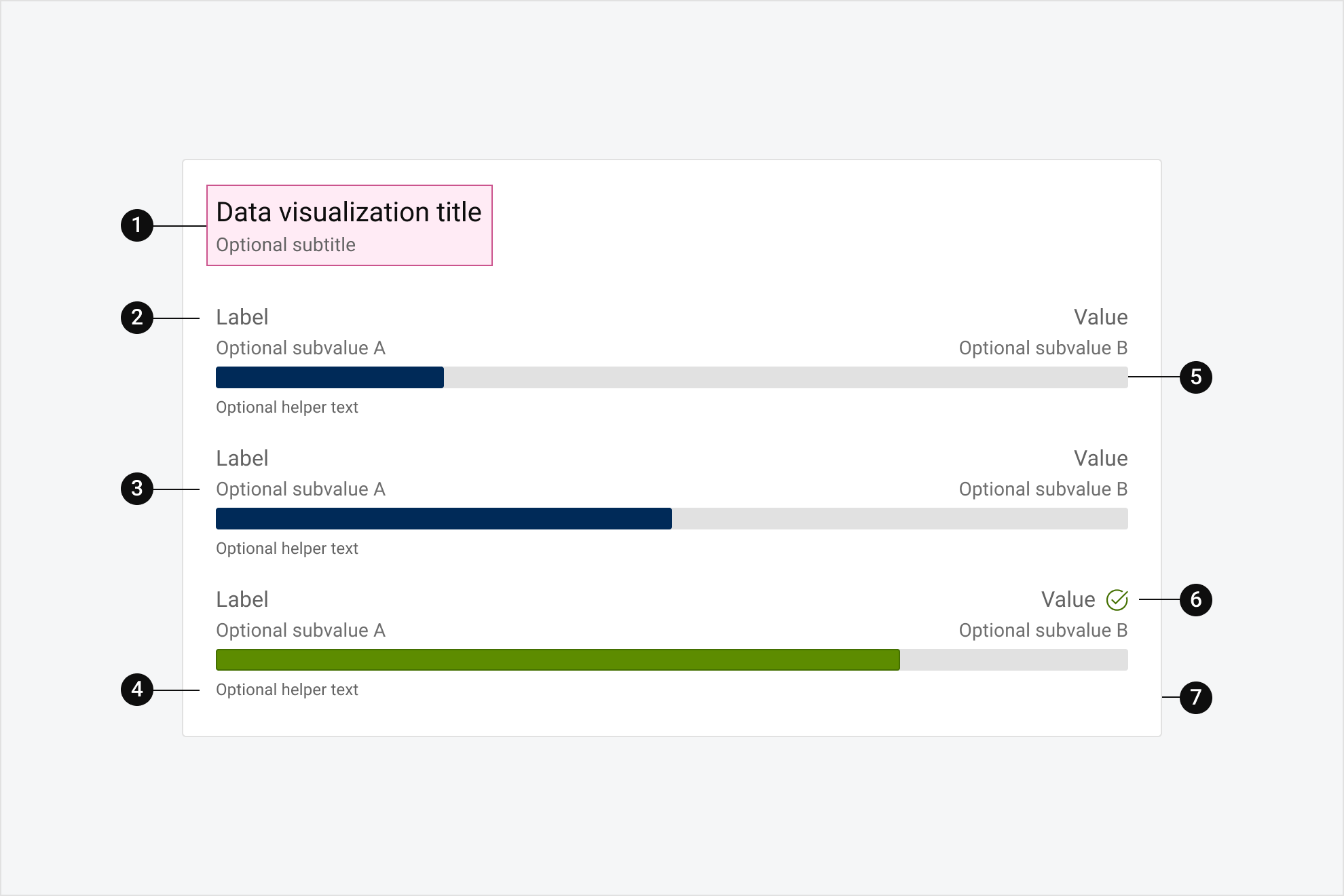
Task: Click Optional helper text under the green bar
Action: pyautogui.click(x=286, y=690)
